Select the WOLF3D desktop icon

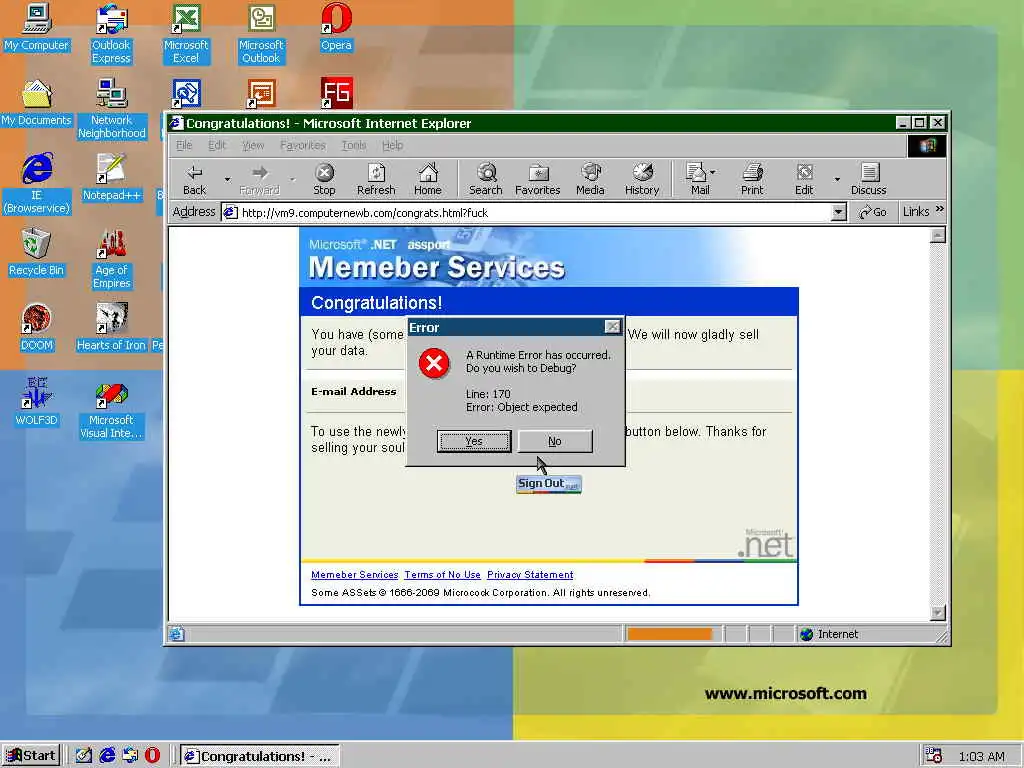pos(37,403)
